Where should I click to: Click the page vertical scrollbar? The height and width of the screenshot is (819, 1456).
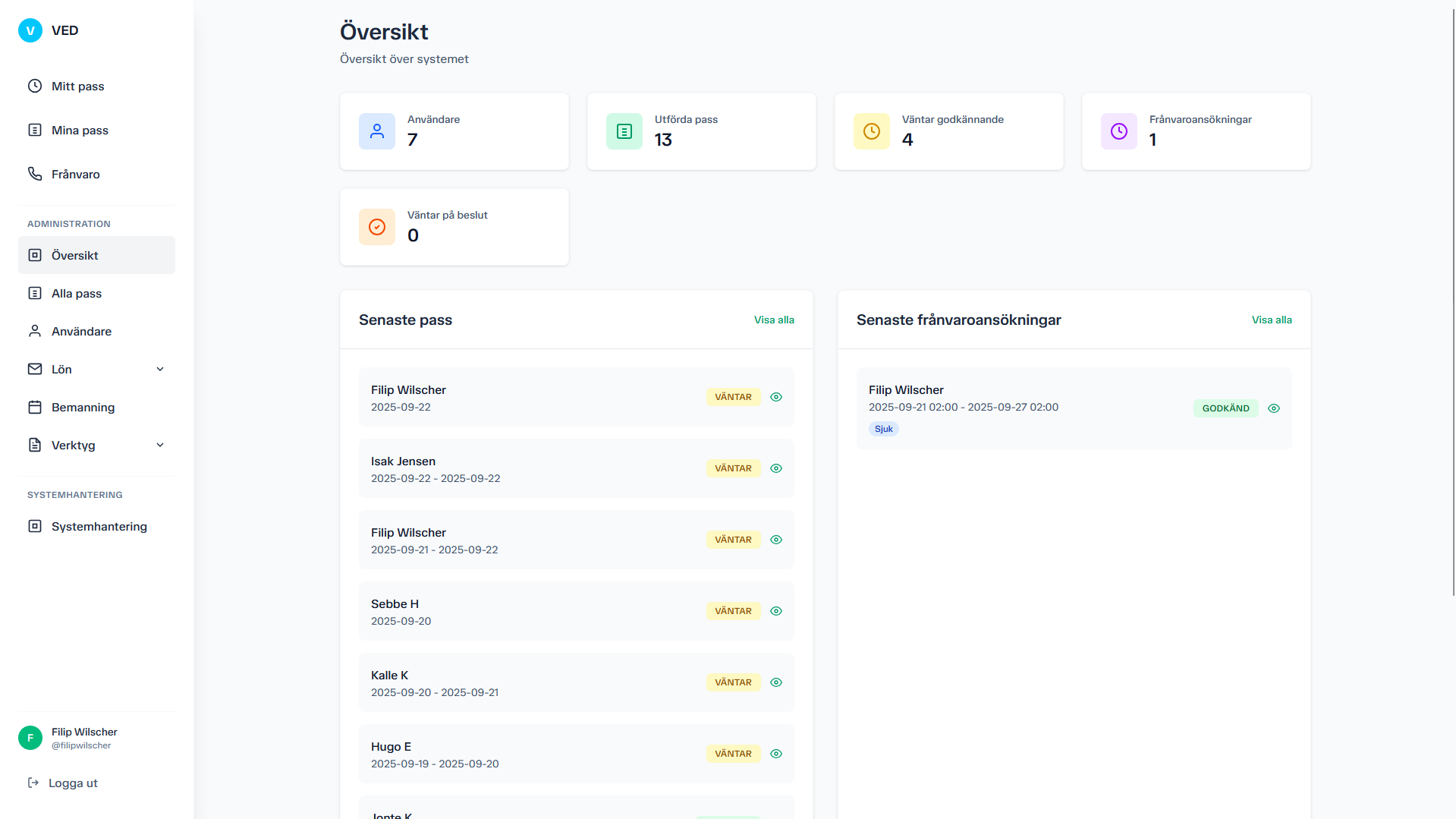click(1452, 304)
